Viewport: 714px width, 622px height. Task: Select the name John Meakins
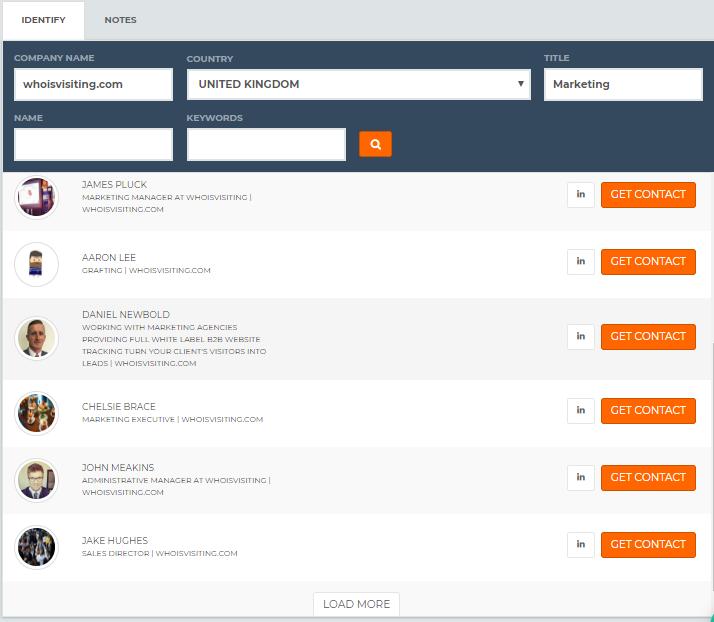point(118,467)
